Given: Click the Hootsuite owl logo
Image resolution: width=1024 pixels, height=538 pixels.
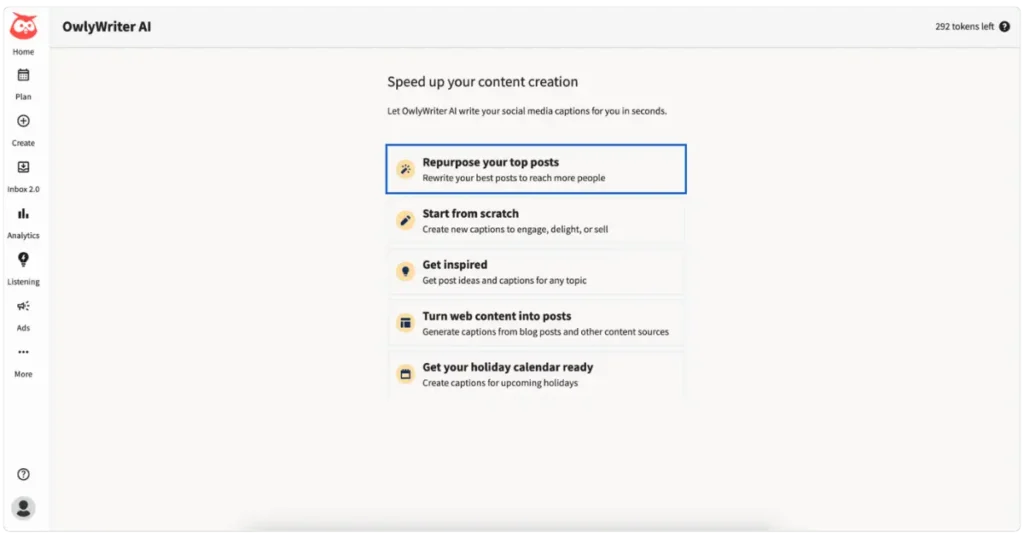Looking at the screenshot, I should pos(24,26).
